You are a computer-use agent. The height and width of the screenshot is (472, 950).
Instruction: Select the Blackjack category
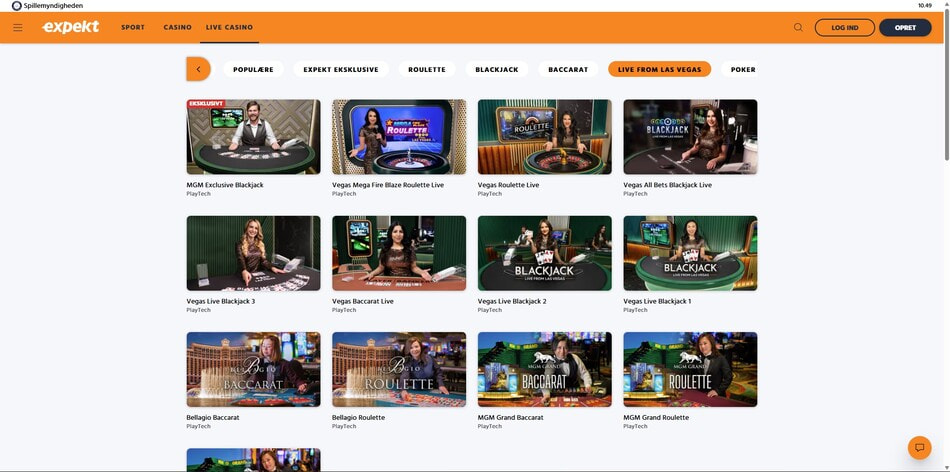[x=497, y=70]
